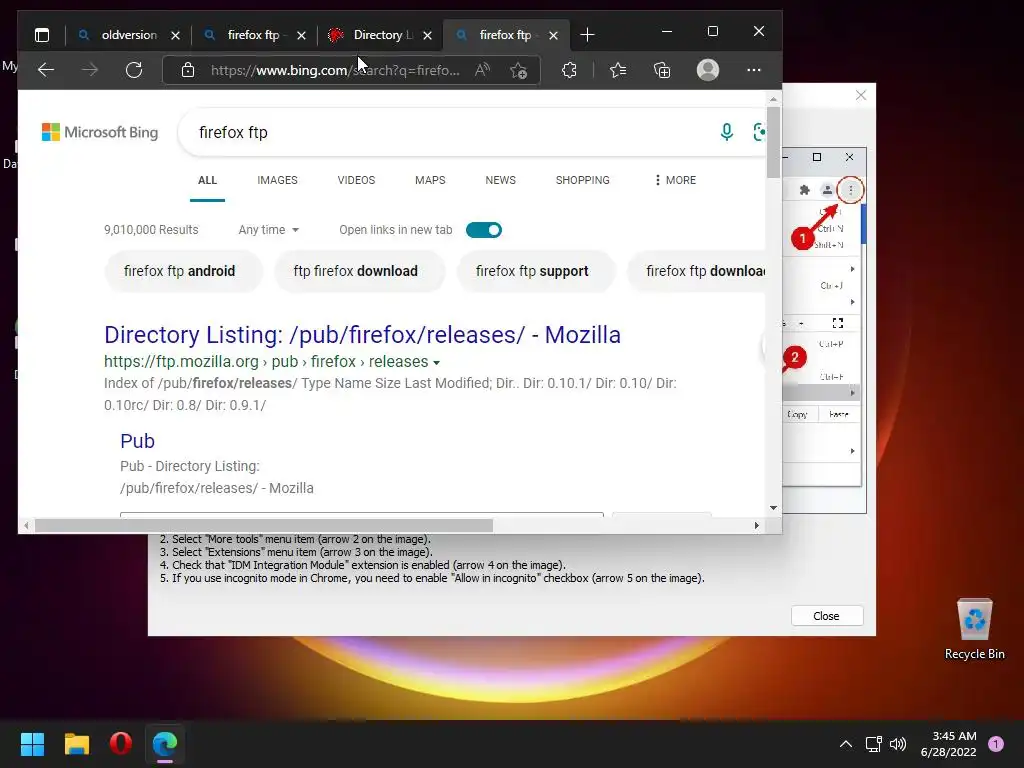Show hidden system tray icons

845,744
